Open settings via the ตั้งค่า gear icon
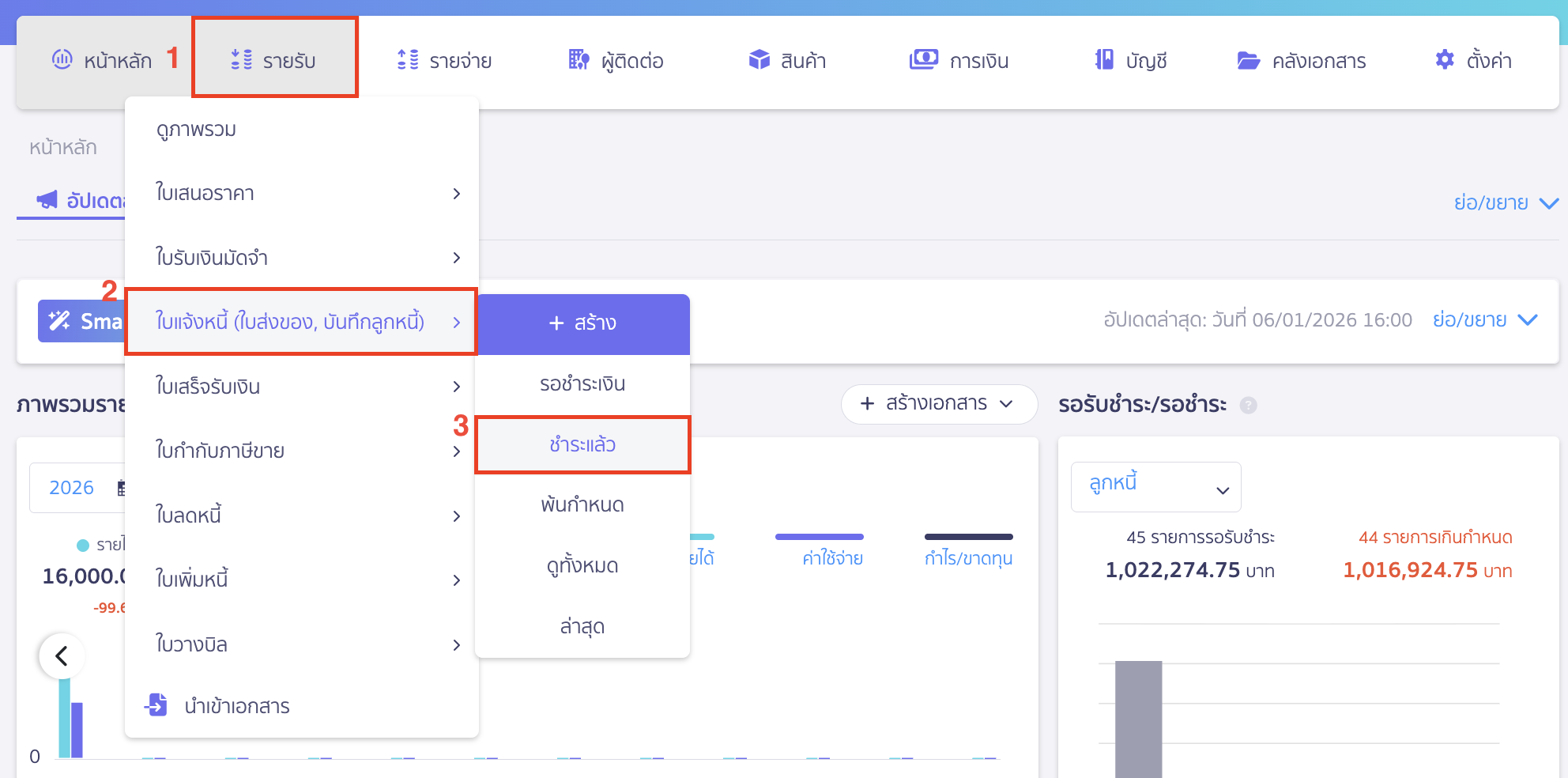The image size is (1568, 778). pos(1444,59)
